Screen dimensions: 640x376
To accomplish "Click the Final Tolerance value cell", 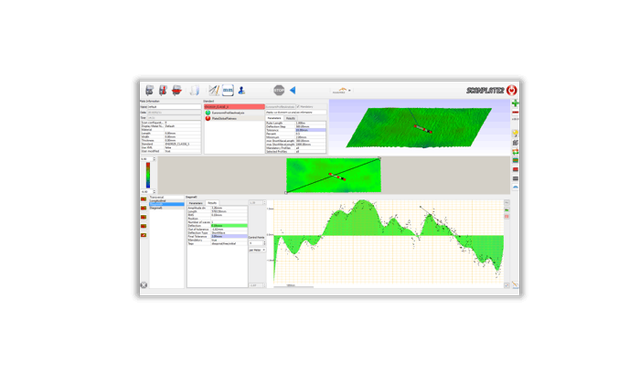I will (x=229, y=236).
